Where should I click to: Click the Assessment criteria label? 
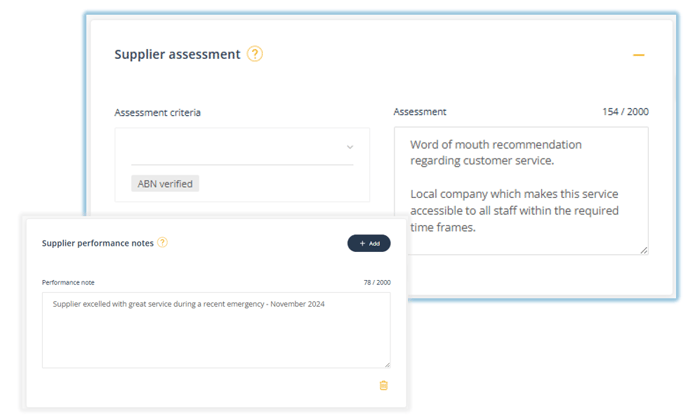158,113
